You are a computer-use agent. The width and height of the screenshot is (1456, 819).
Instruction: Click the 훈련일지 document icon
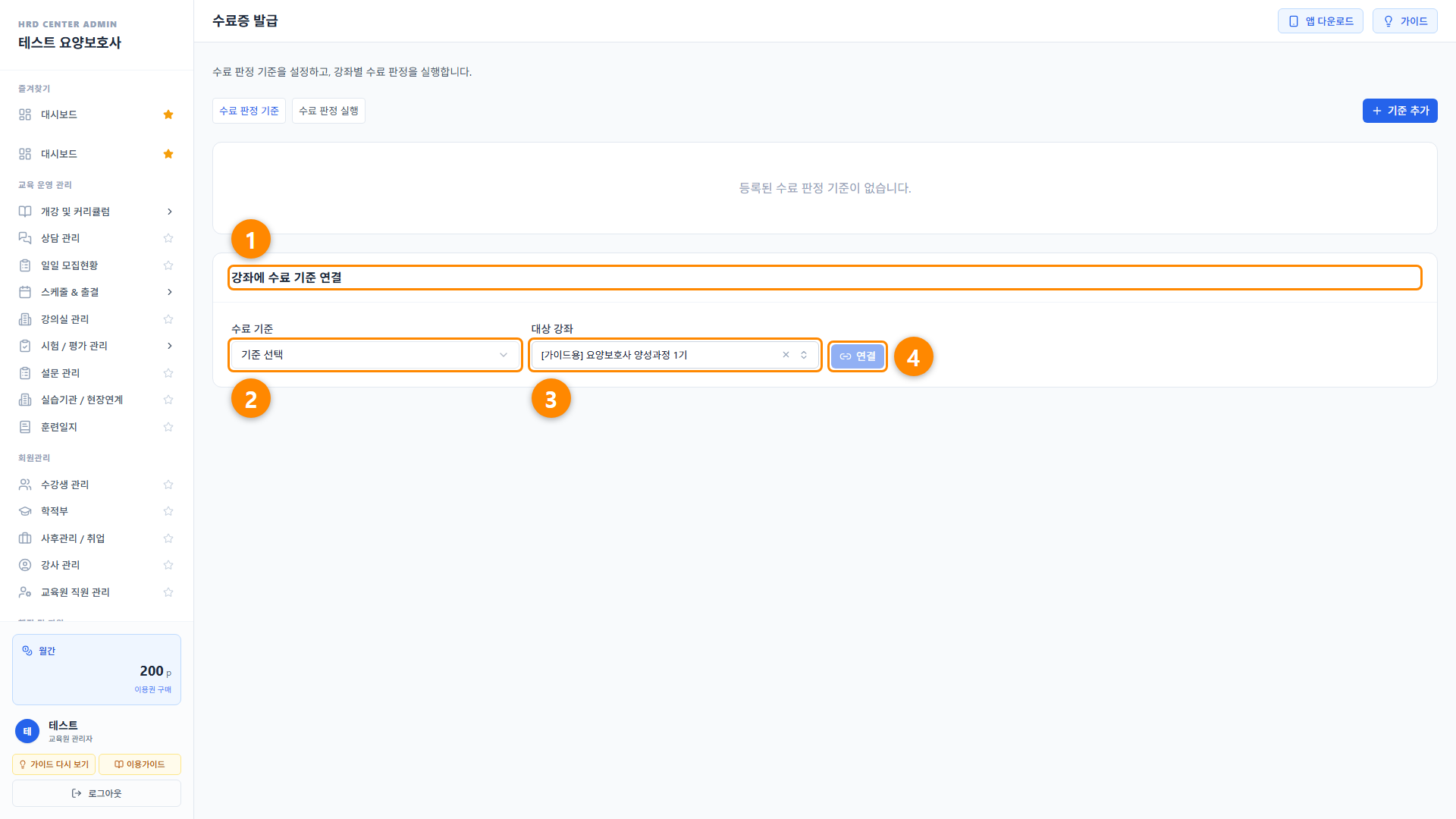[25, 427]
